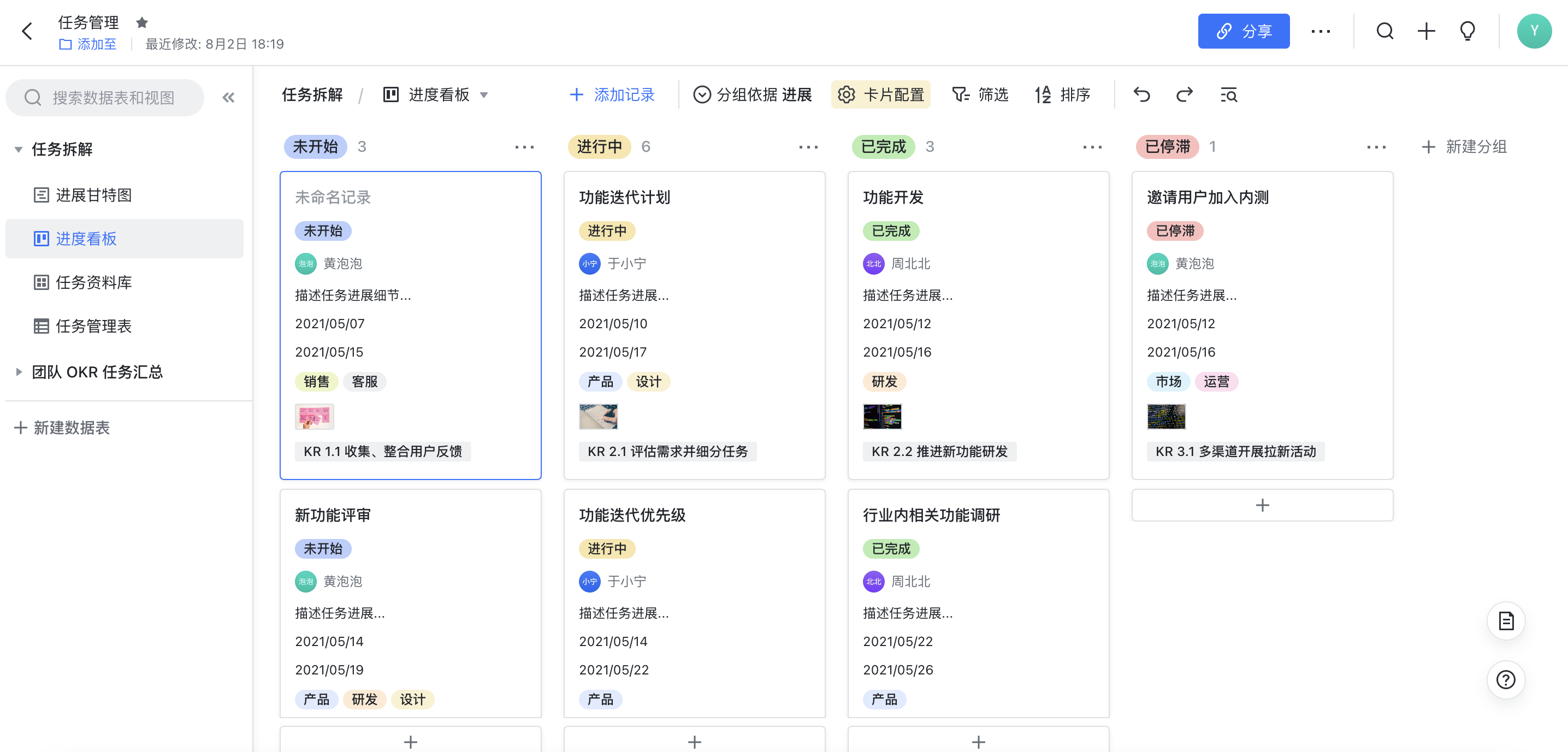Click the search data tables input field

(x=113, y=97)
